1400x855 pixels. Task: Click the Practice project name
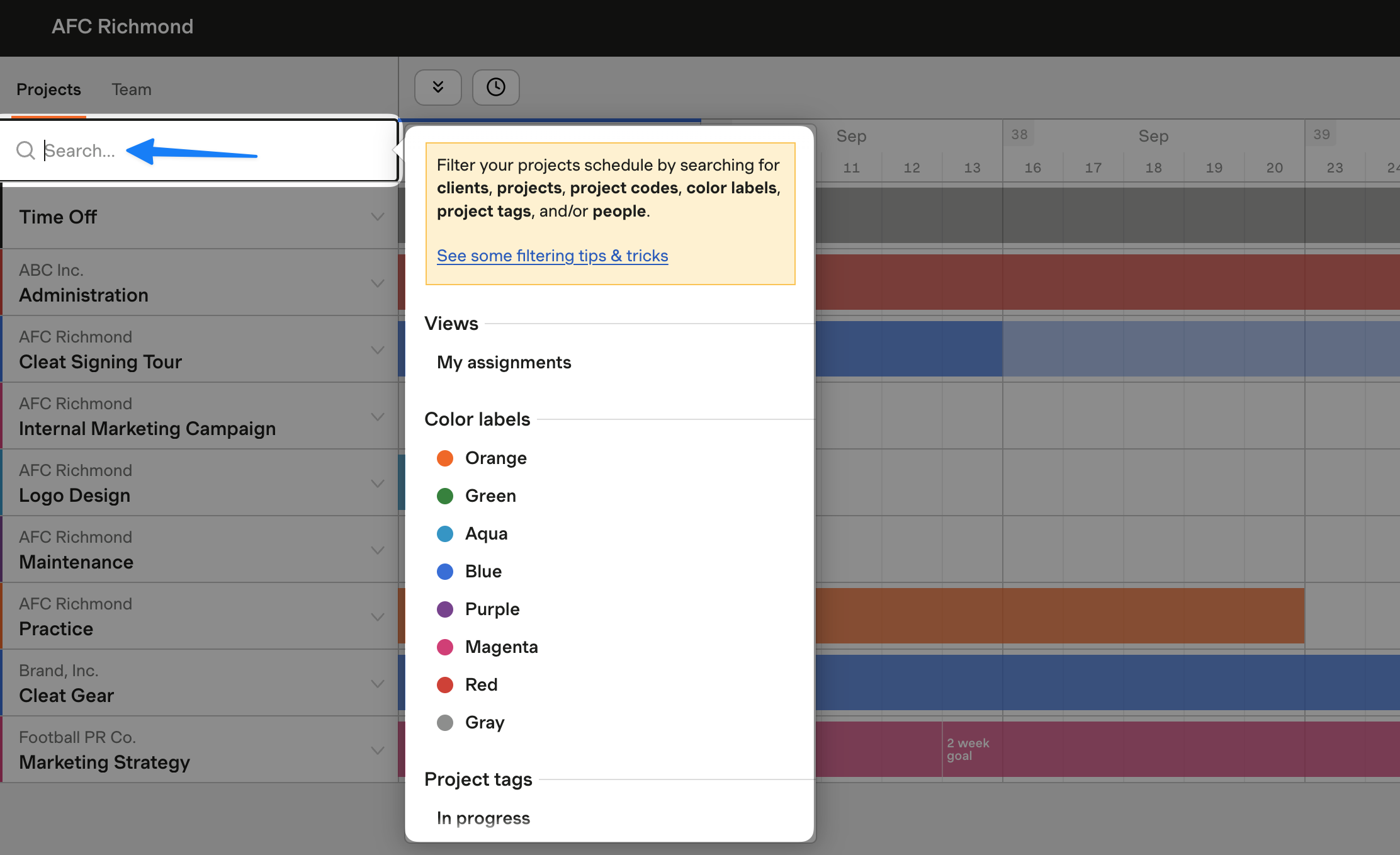click(56, 629)
